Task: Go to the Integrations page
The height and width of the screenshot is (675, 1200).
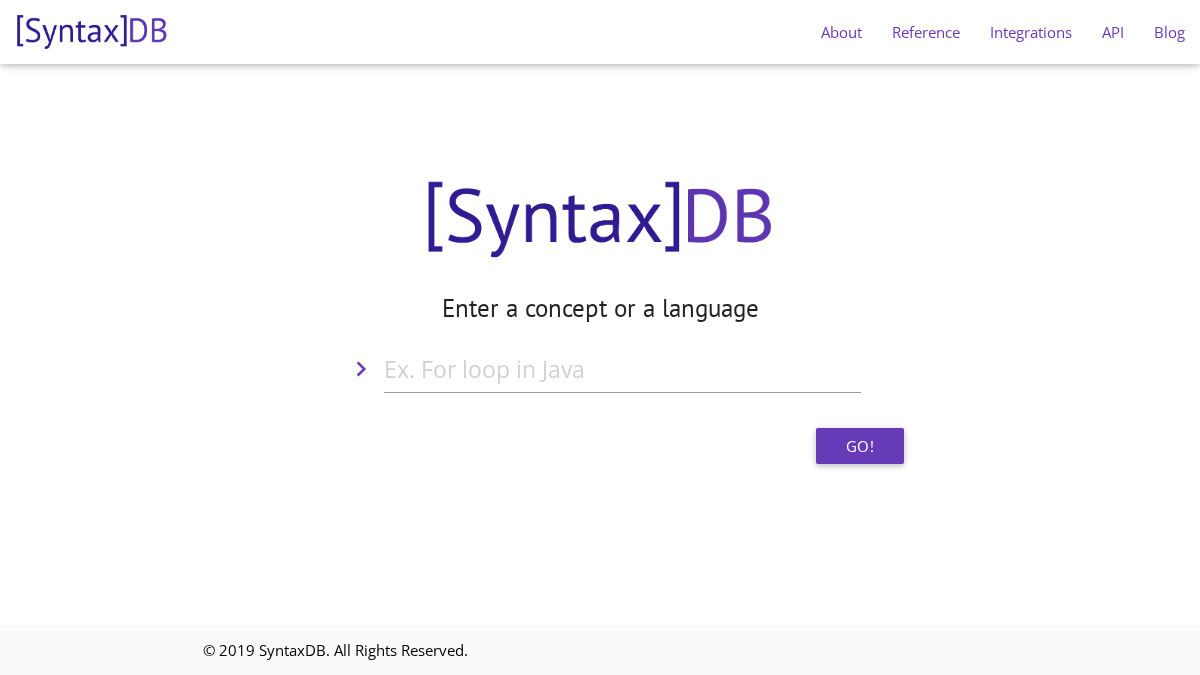Action: 1031,32
